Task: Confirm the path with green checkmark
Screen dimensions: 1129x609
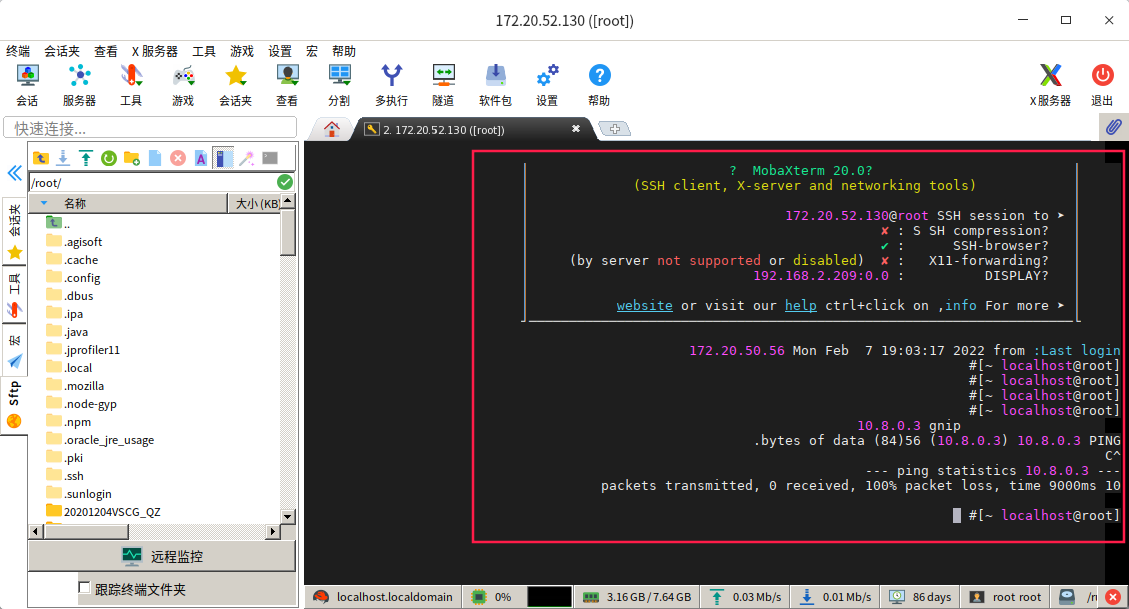Action: coord(285,182)
